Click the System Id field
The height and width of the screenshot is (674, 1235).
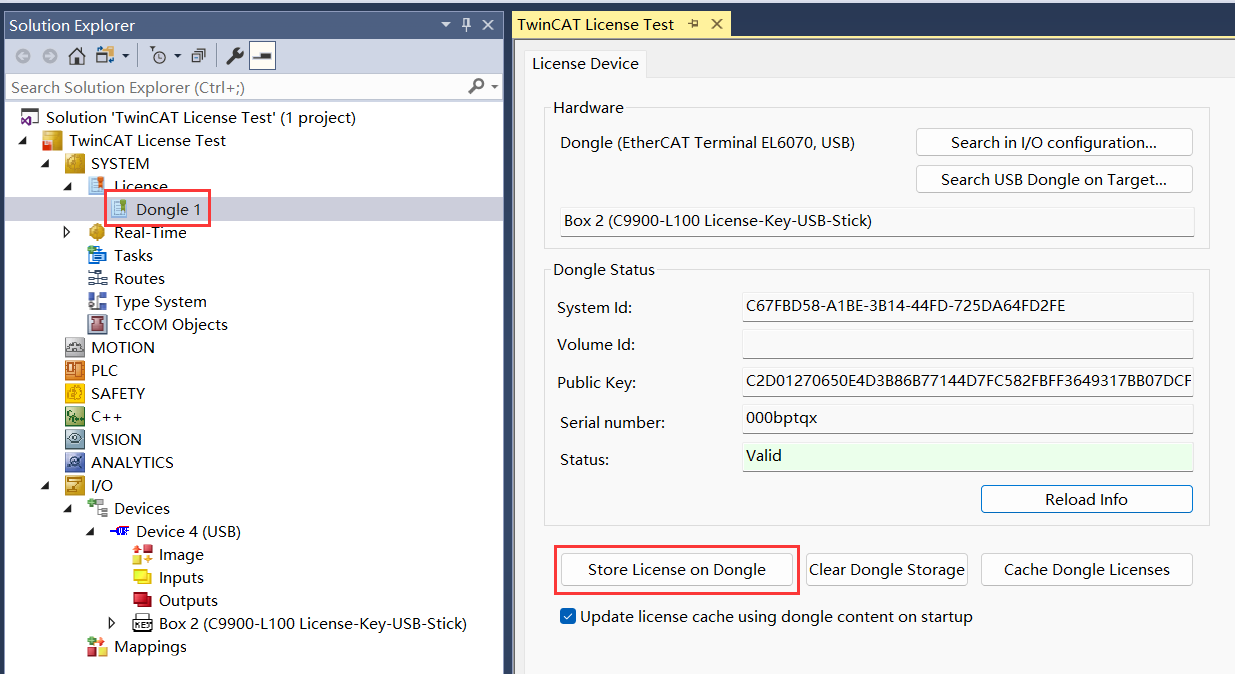click(968, 306)
